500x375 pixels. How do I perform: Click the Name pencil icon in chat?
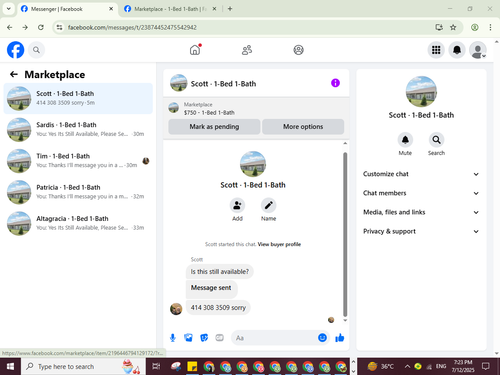tap(268, 205)
